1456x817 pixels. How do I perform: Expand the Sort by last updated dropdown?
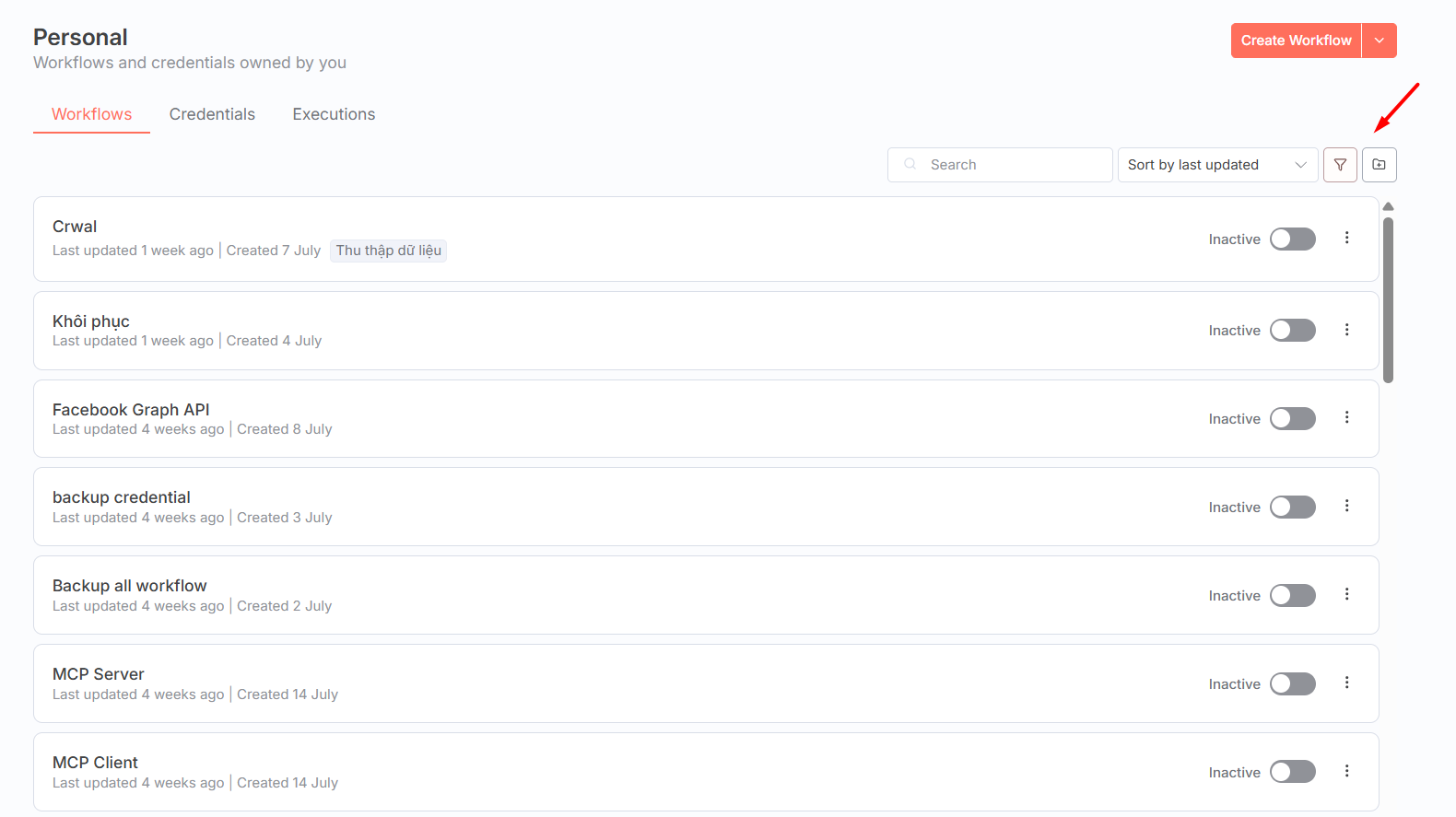(x=1217, y=165)
